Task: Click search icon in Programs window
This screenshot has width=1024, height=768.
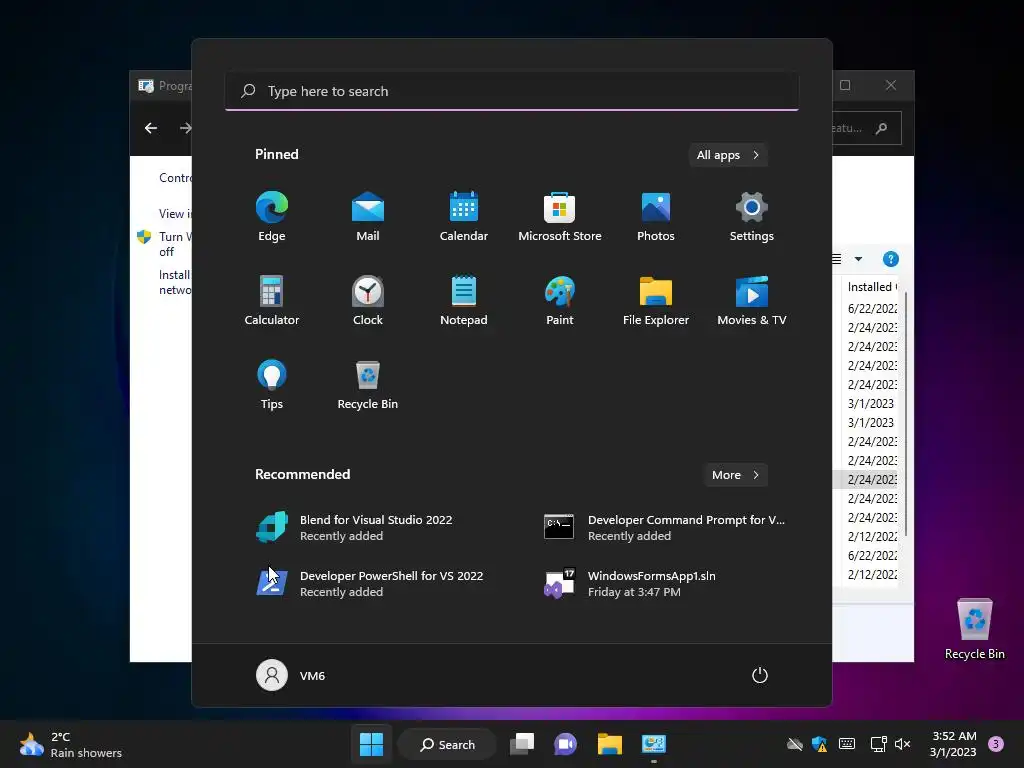Action: [x=882, y=128]
